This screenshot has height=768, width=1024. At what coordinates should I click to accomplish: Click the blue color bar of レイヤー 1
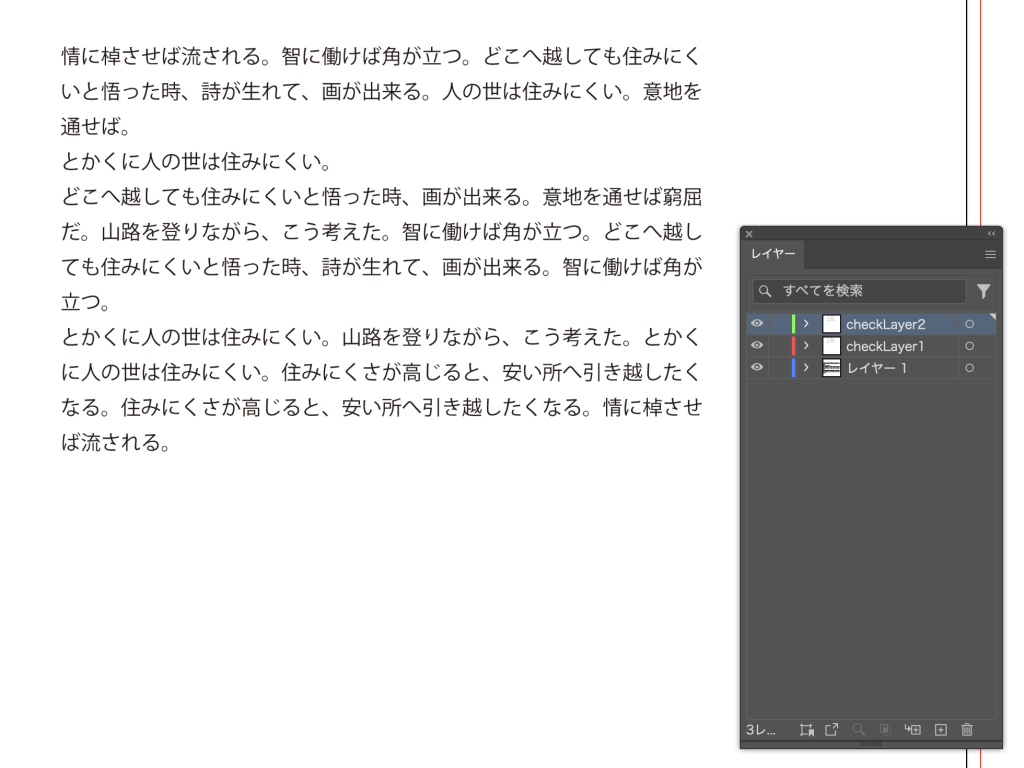[793, 368]
